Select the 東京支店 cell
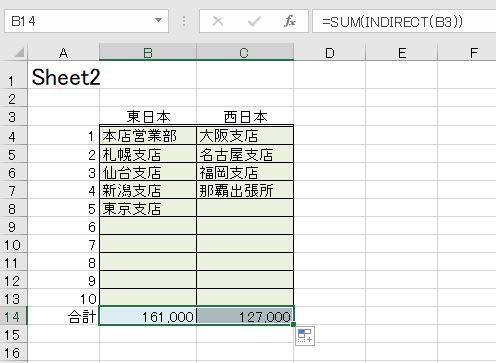Viewport: 496px width, 363px height. point(148,208)
